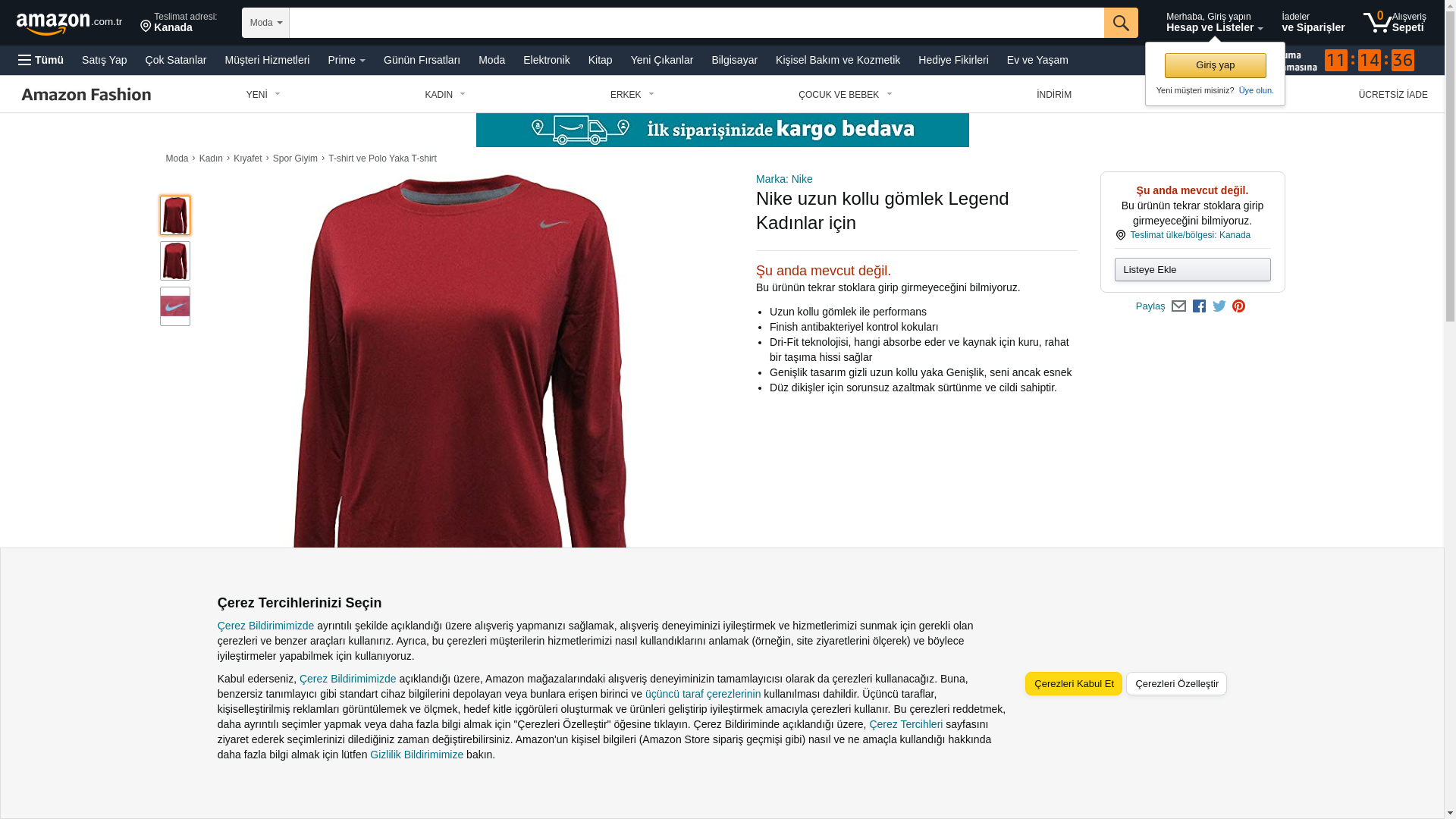Expand the KADIN fashion menu
Viewport: 1456px width, 819px height.
tap(445, 95)
